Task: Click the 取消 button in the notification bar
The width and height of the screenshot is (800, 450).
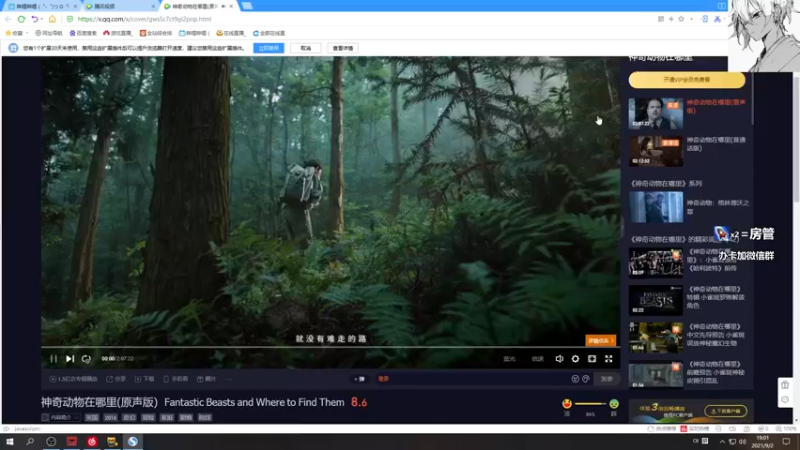Action: 306,48
